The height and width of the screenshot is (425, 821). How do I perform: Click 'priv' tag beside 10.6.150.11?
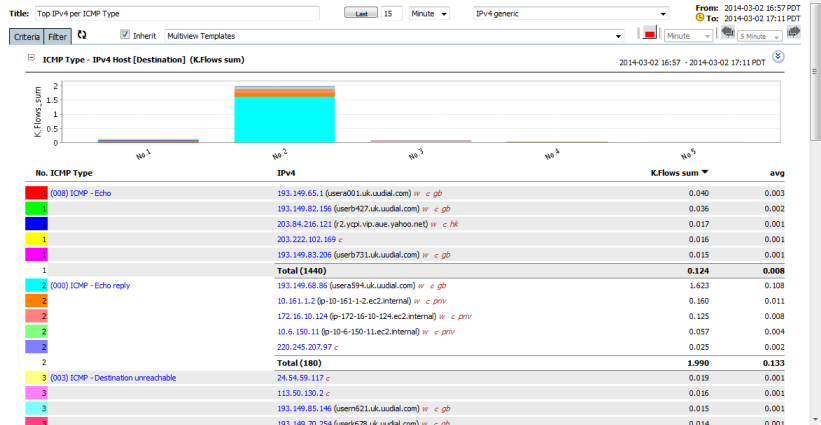(448, 332)
